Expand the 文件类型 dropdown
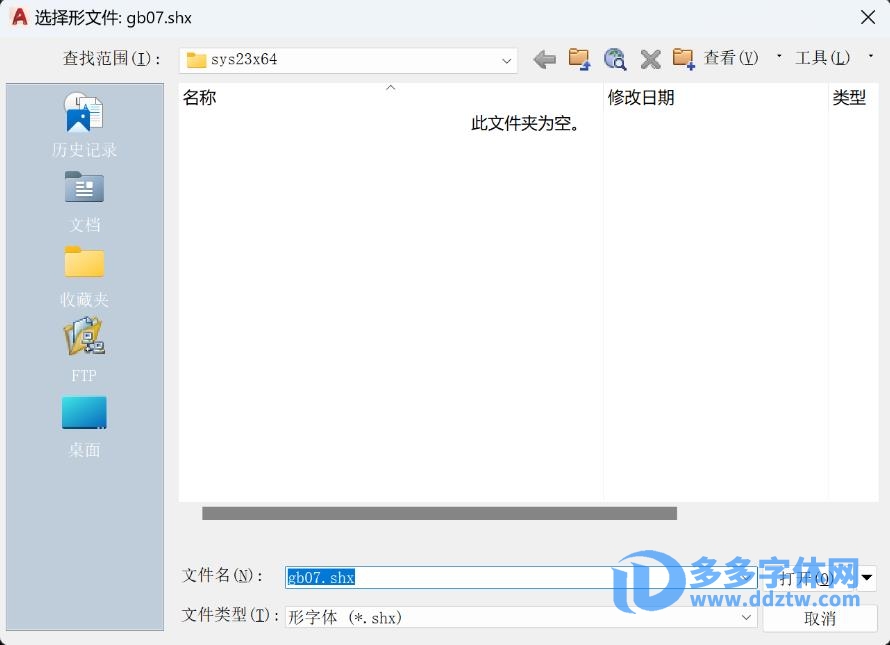Screen dimensions: 890x645 746,618
